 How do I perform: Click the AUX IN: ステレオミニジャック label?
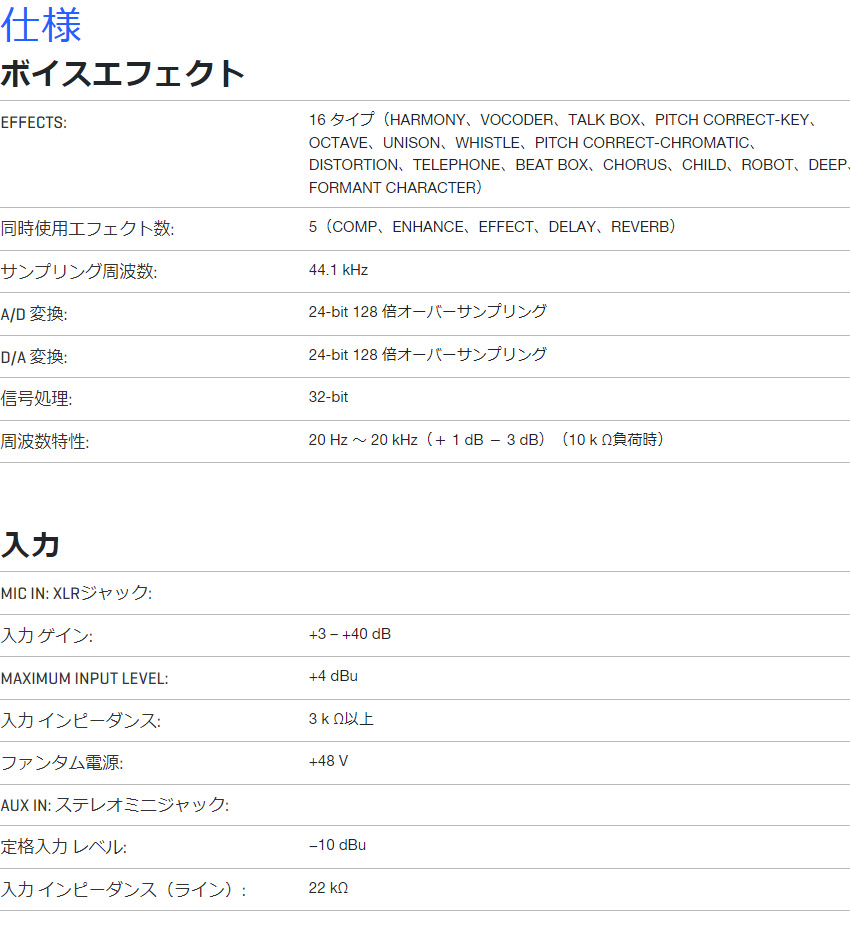coord(114,804)
